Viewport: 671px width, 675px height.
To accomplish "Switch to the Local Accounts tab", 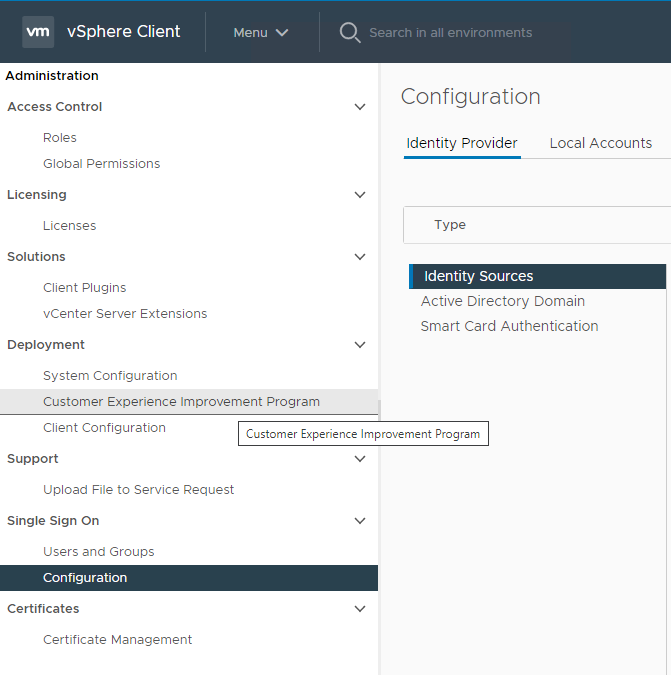I will click(x=600, y=143).
